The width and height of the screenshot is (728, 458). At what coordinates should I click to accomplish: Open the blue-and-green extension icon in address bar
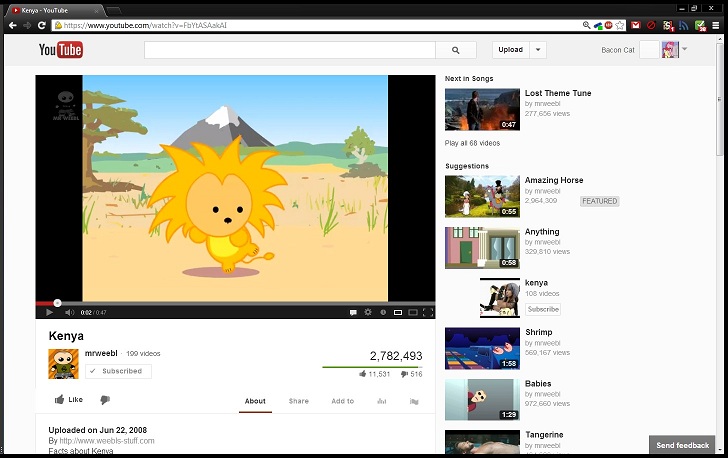click(598, 25)
